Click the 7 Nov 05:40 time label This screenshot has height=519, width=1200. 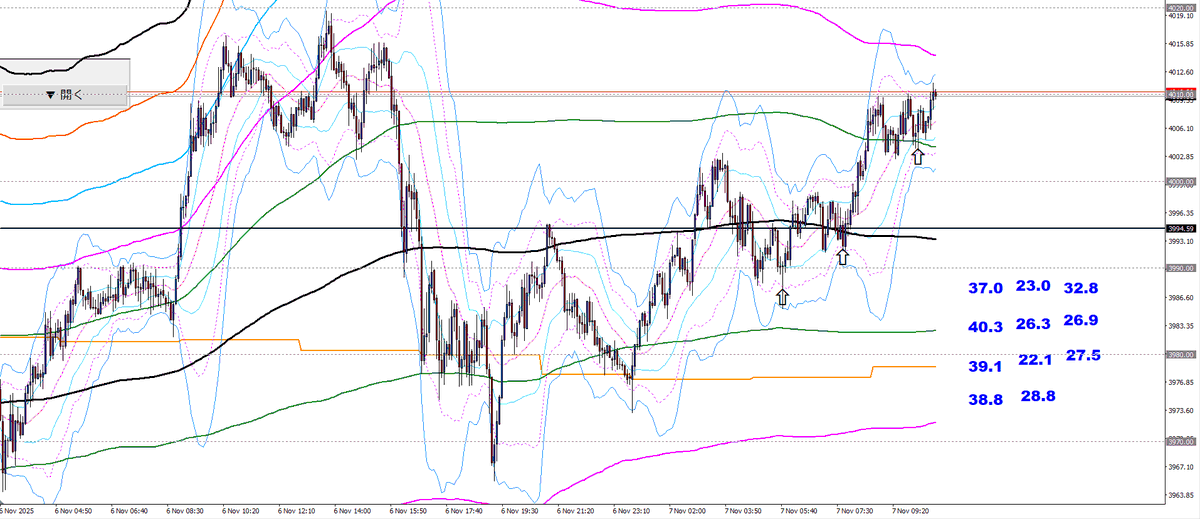(801, 510)
